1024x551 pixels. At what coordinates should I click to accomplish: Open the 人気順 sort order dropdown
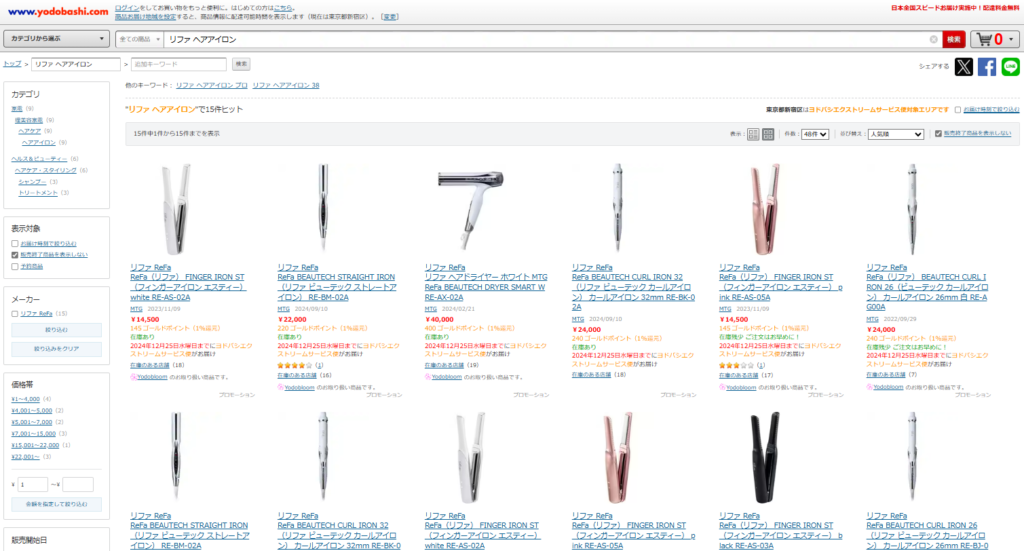click(895, 134)
